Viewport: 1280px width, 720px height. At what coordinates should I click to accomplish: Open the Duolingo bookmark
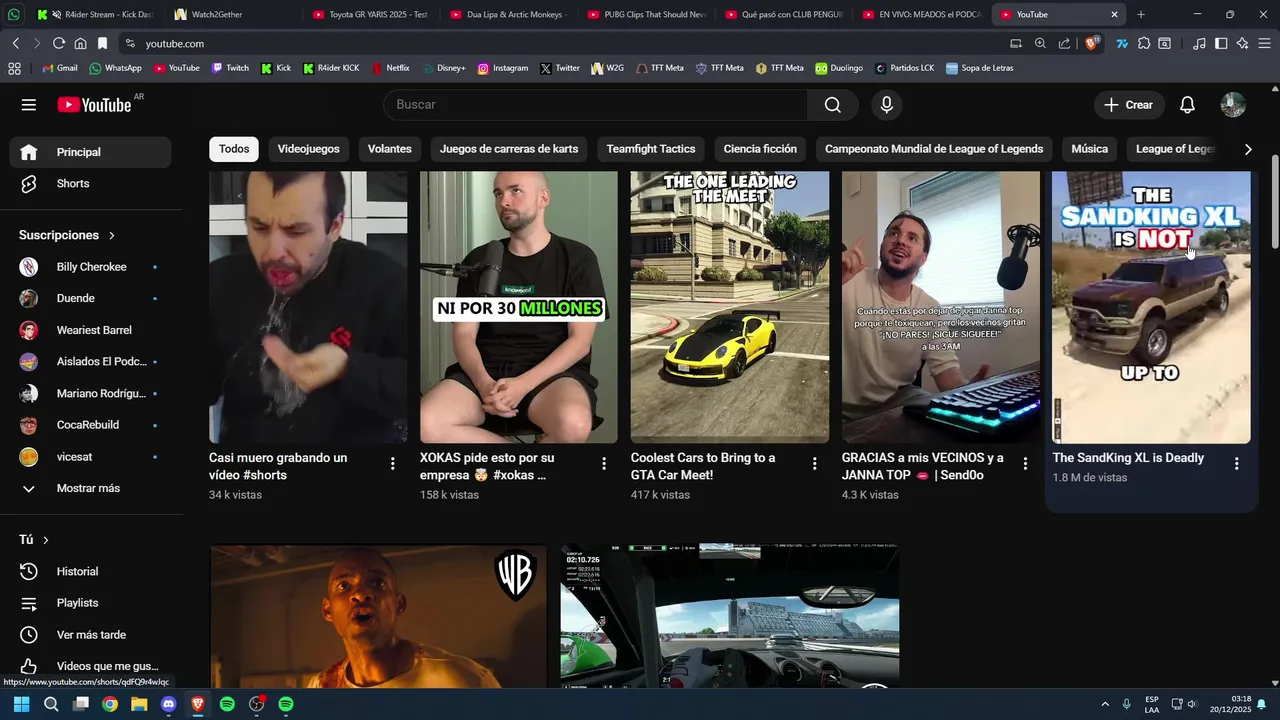pyautogui.click(x=839, y=68)
